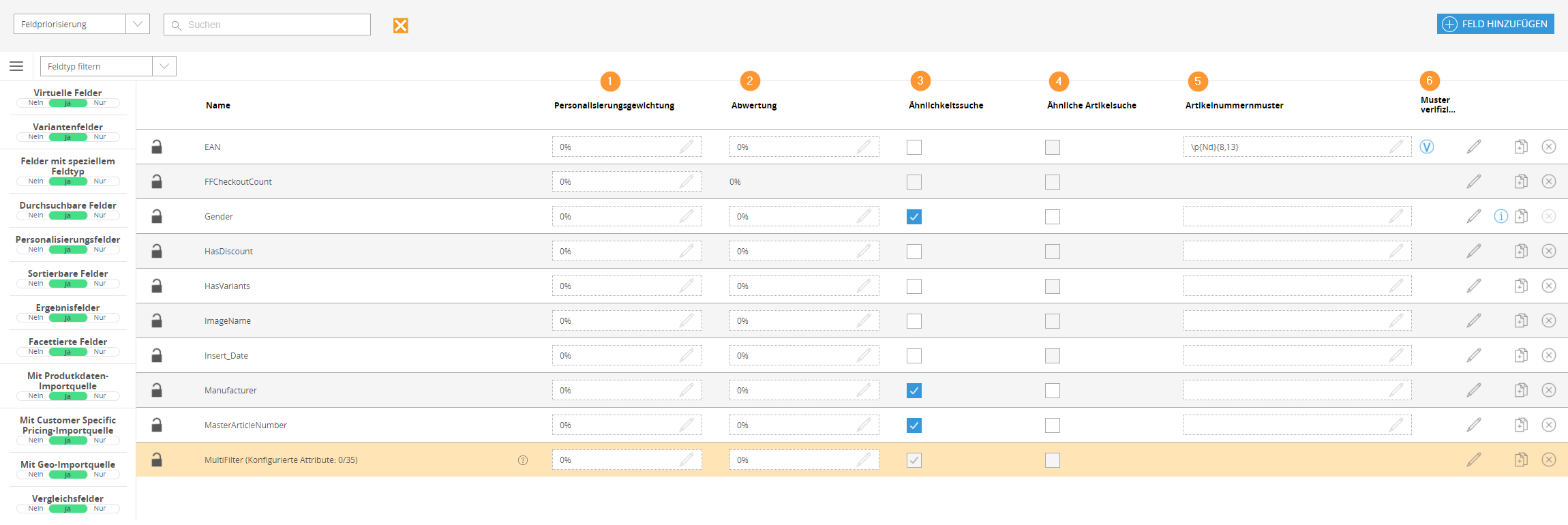Viewport: 1568px width, 525px height.
Task: Click the lock icon in the Manufacturer row
Action: (157, 390)
